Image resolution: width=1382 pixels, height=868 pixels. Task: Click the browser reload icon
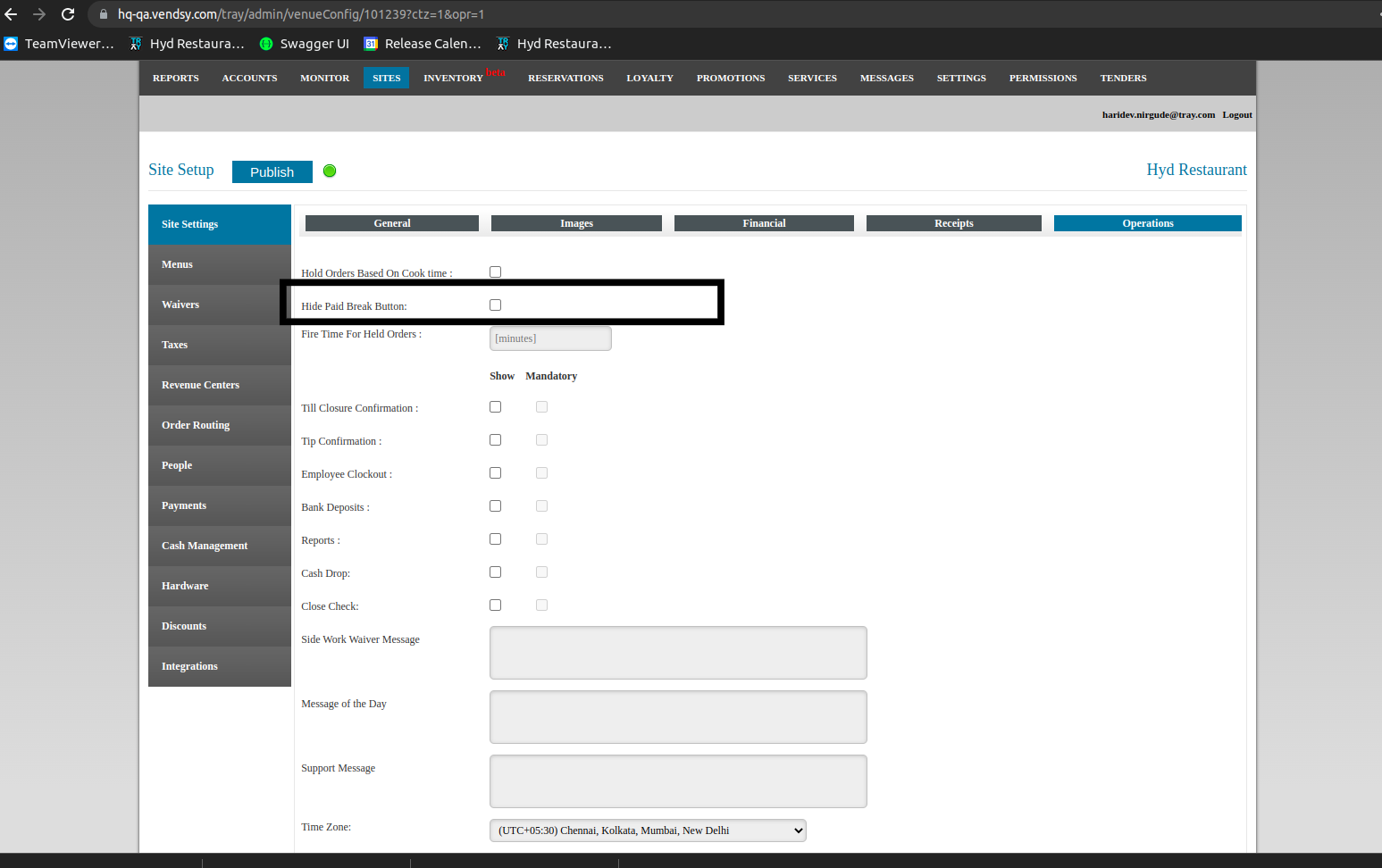68,14
